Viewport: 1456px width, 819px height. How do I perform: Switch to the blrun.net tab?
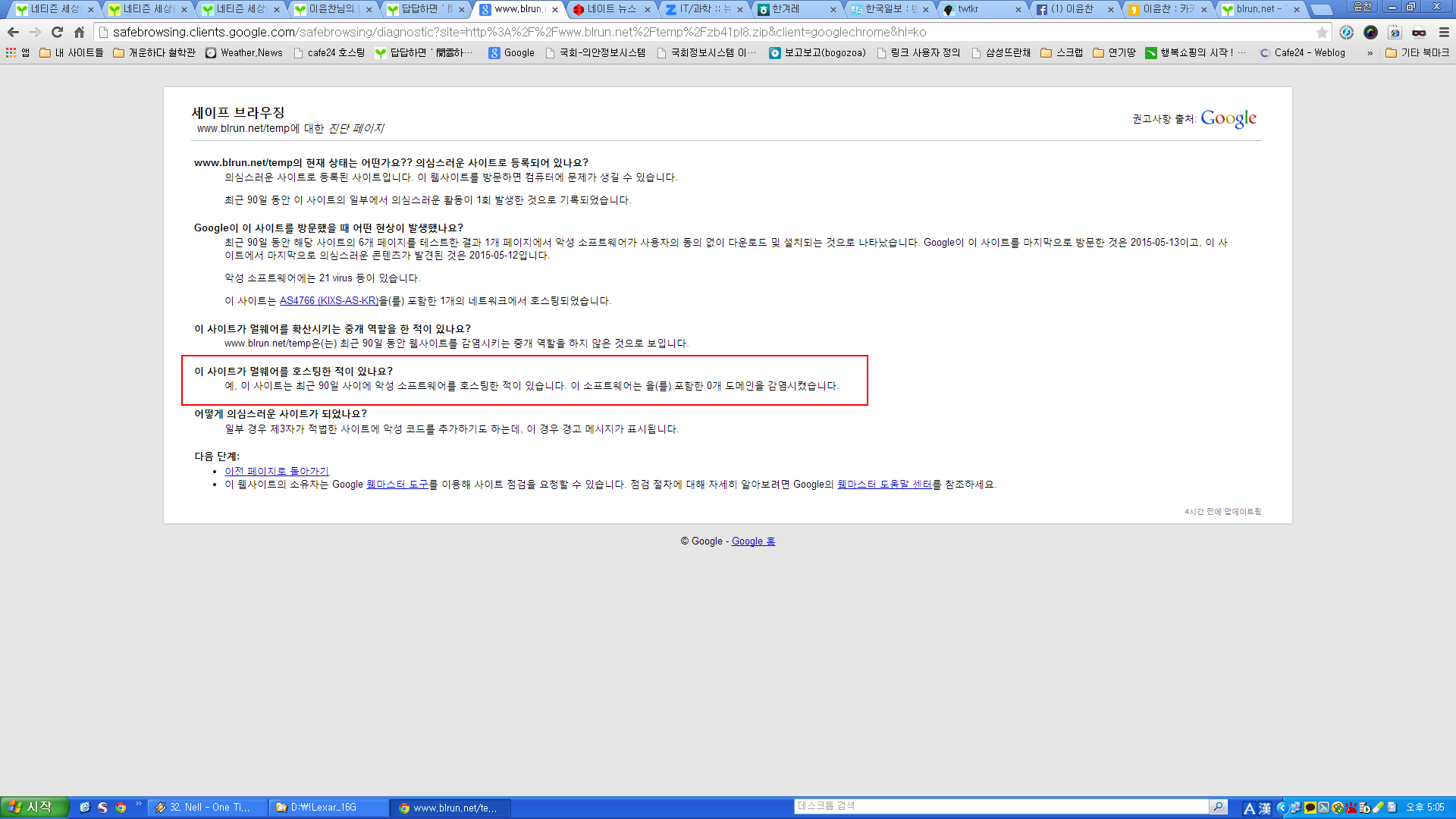pos(1263,9)
